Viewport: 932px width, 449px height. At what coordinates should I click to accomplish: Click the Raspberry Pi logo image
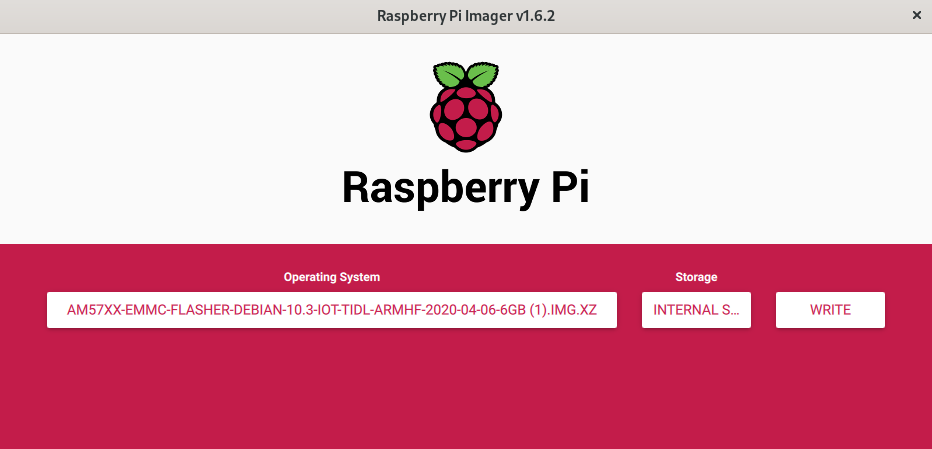pyautogui.click(x=465, y=108)
